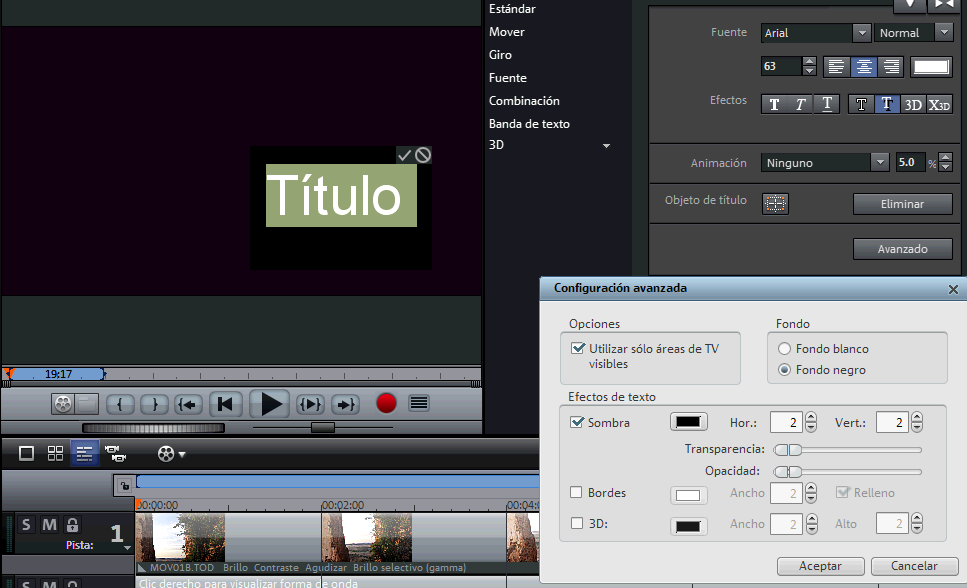967x588 pixels.
Task: Apply bold text effect
Action: (774, 104)
